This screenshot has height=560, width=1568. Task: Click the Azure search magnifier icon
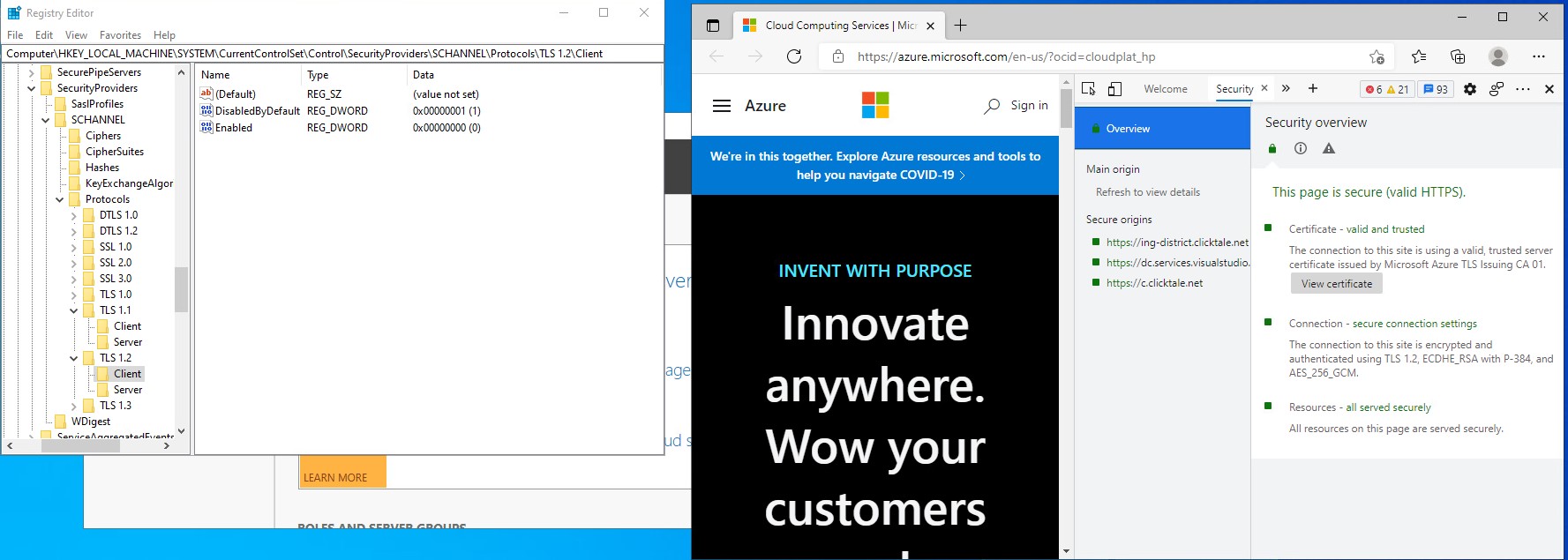point(992,106)
